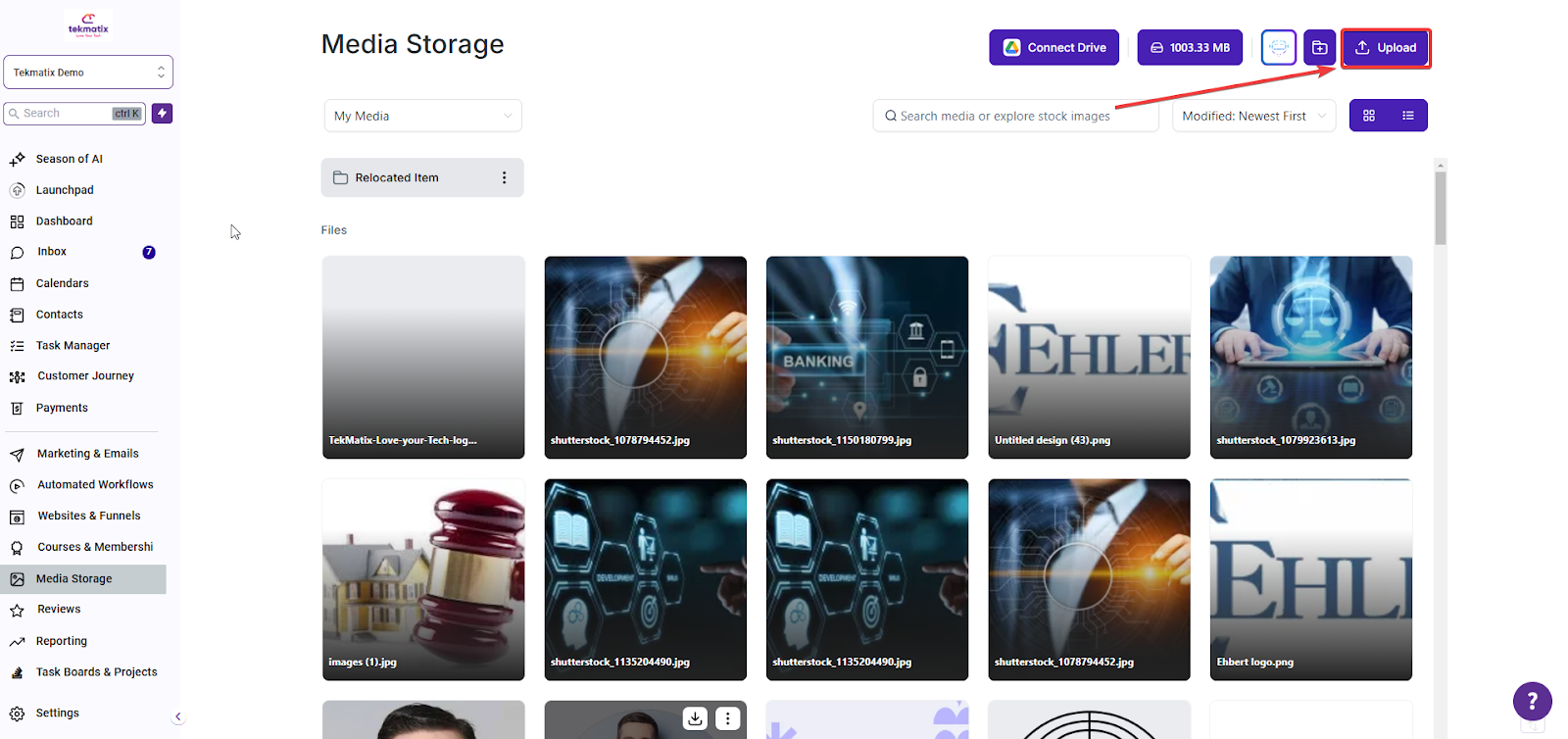Click the Files section heading
The width and height of the screenshot is (1568, 739).
pos(334,230)
